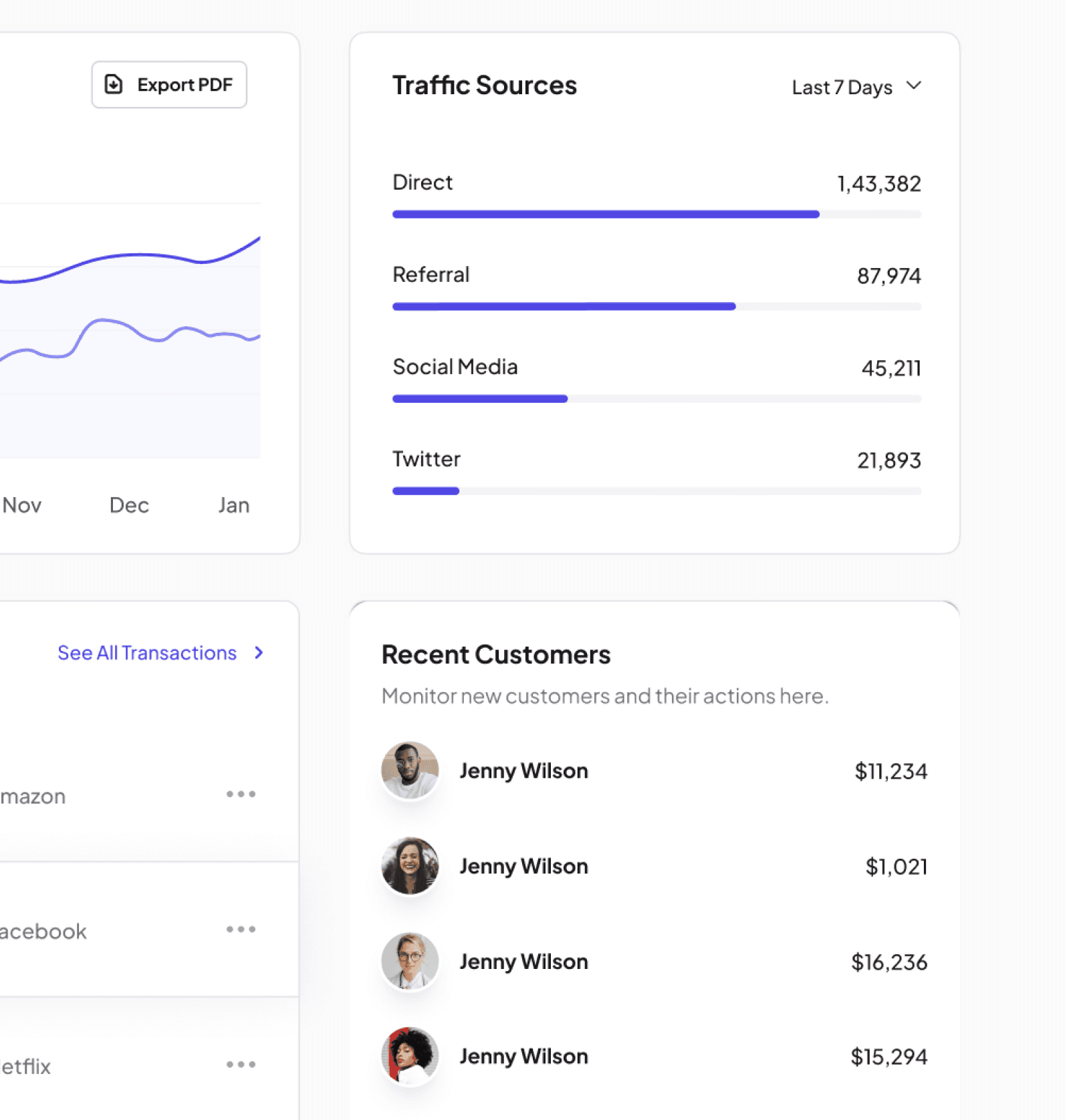This screenshot has width=1067, height=1120.
Task: Click the download icon in Export PDF
Action: (x=114, y=84)
